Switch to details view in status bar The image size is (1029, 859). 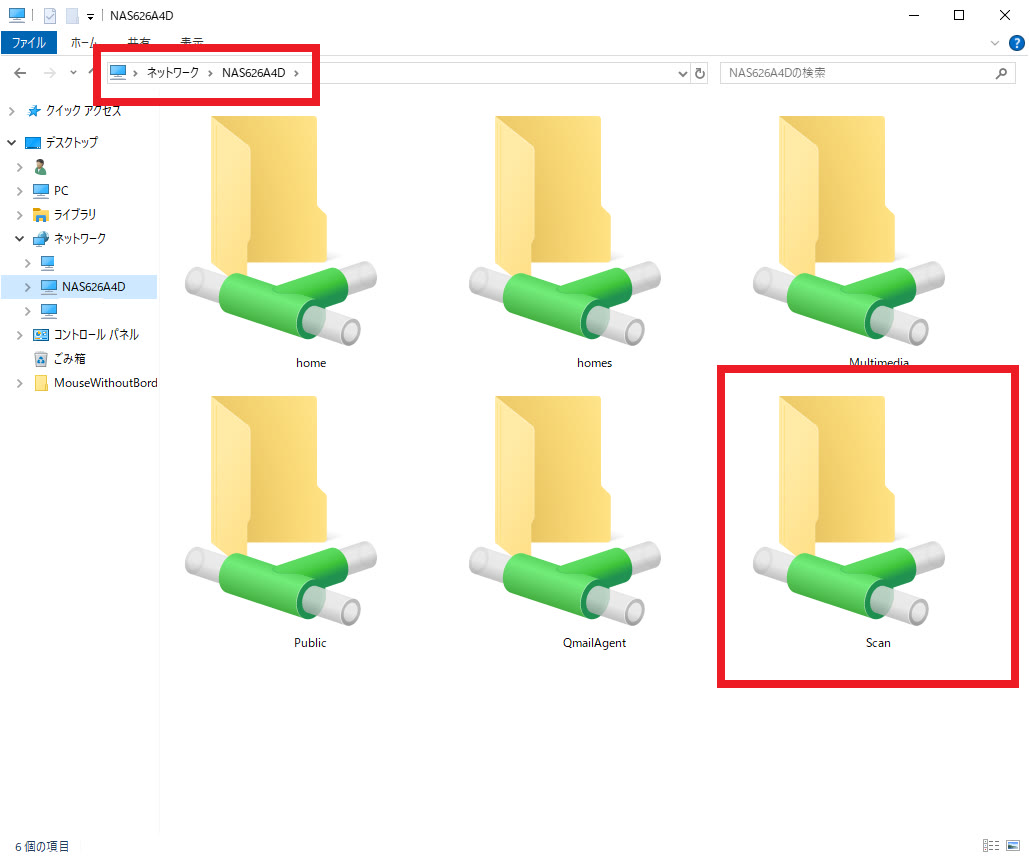(991, 846)
